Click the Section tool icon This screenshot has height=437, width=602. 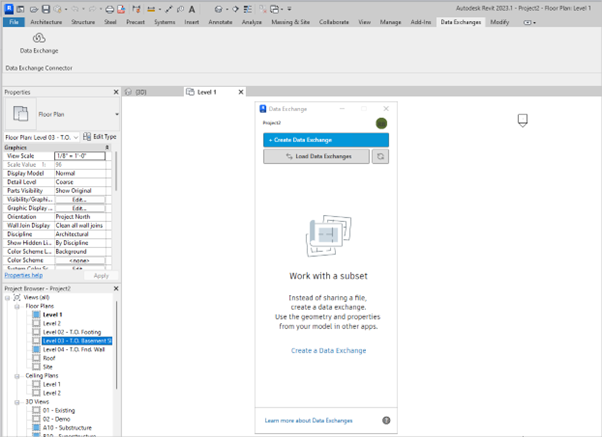(x=235, y=9)
